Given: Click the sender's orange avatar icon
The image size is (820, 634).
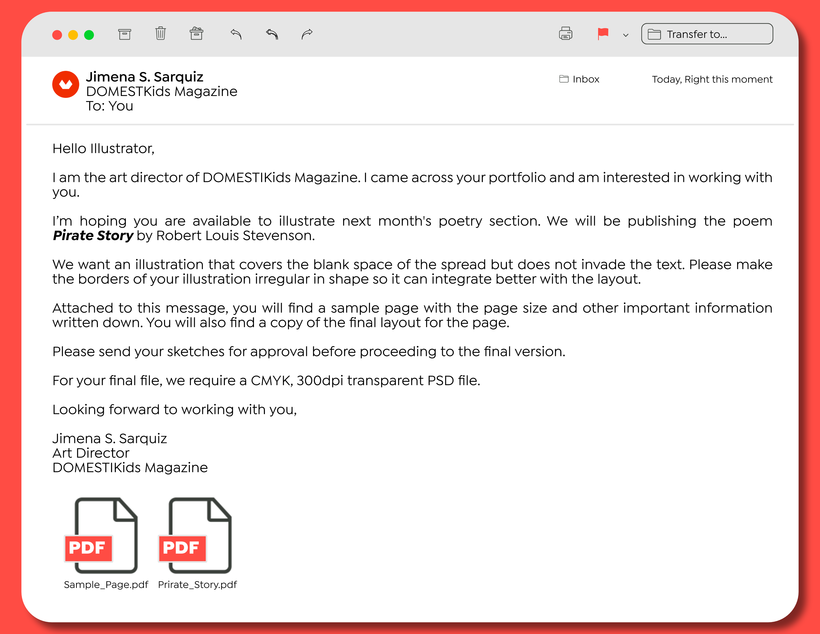Looking at the screenshot, I should (65, 84).
